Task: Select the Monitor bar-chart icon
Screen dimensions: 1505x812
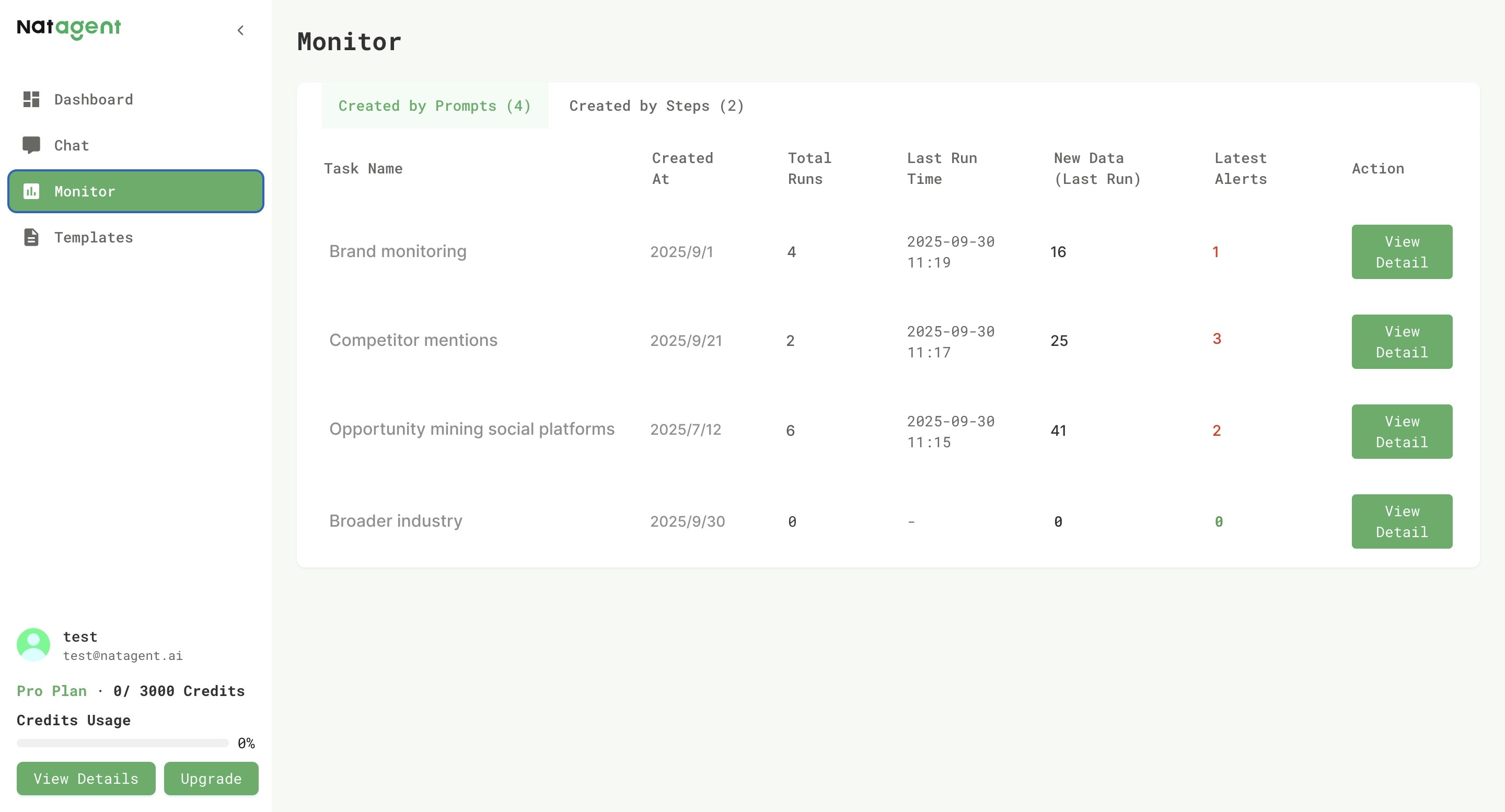Action: pyautogui.click(x=32, y=191)
